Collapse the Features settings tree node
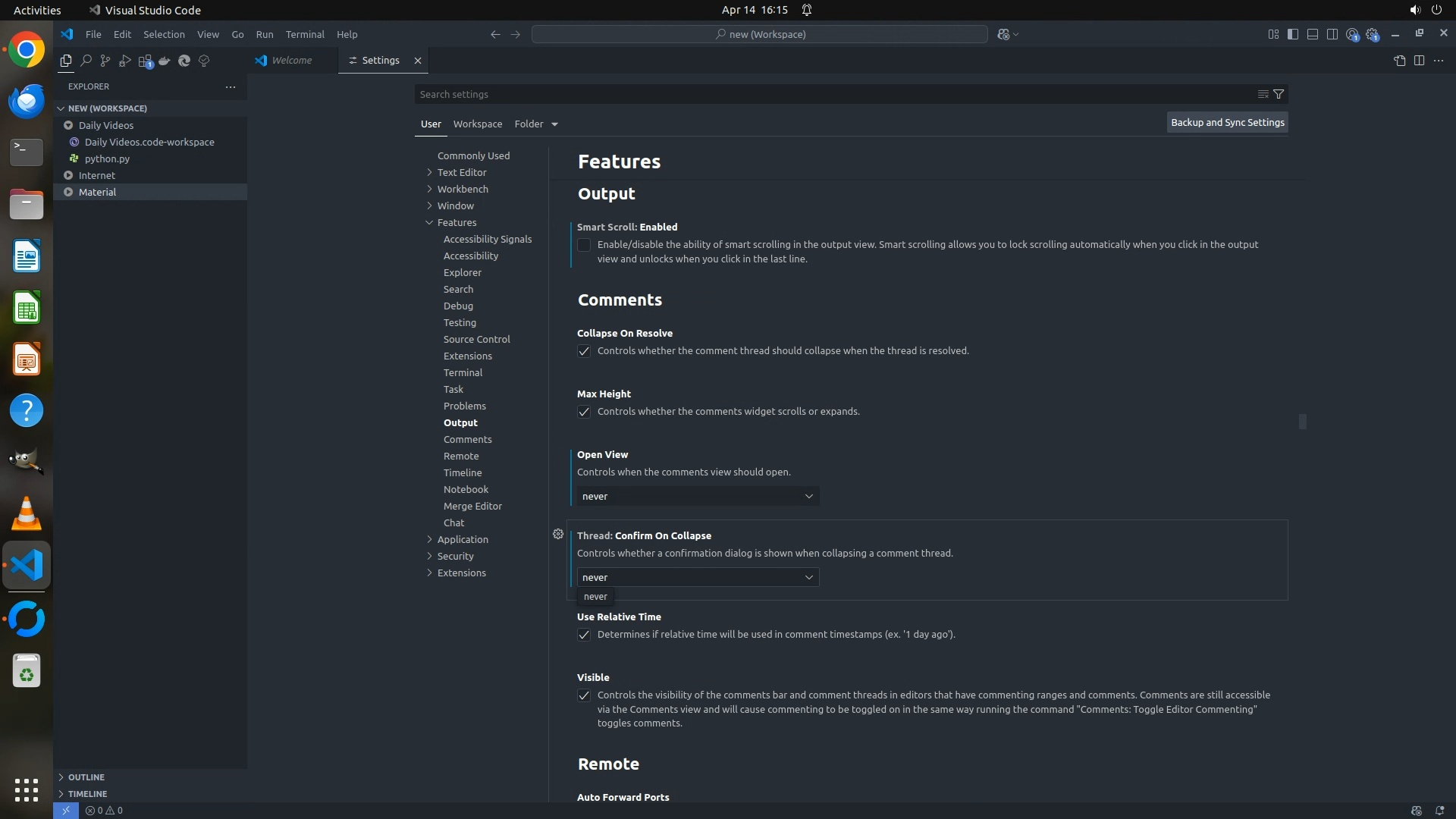This screenshot has height=819, width=1456. (429, 222)
